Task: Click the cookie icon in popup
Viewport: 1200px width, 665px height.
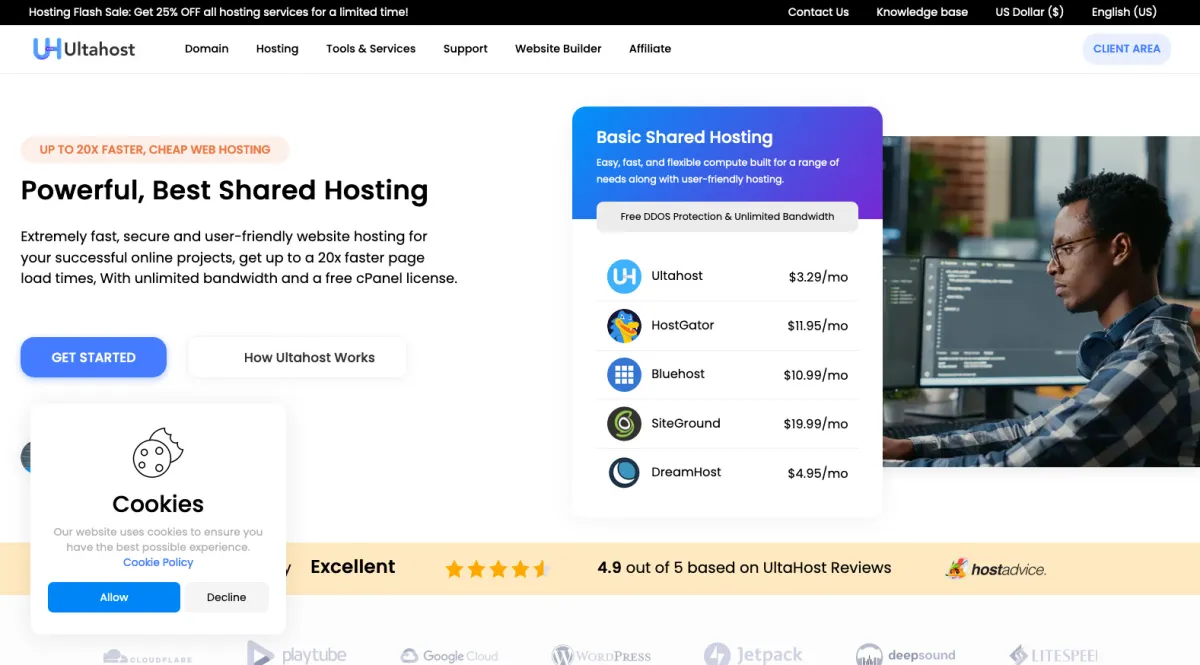Action: point(158,453)
